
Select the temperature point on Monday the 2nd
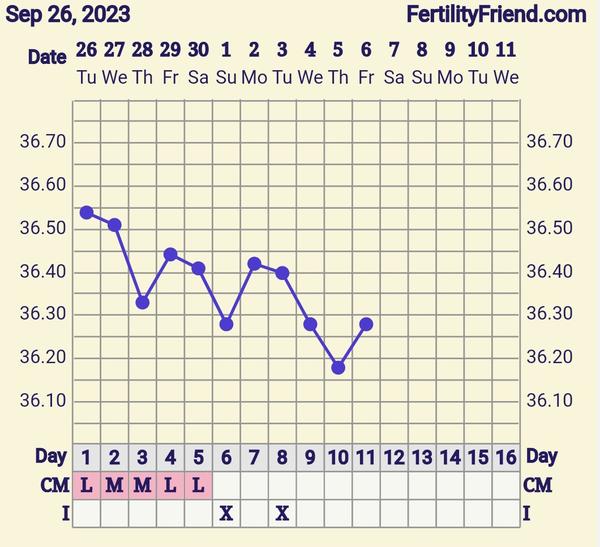[254, 264]
